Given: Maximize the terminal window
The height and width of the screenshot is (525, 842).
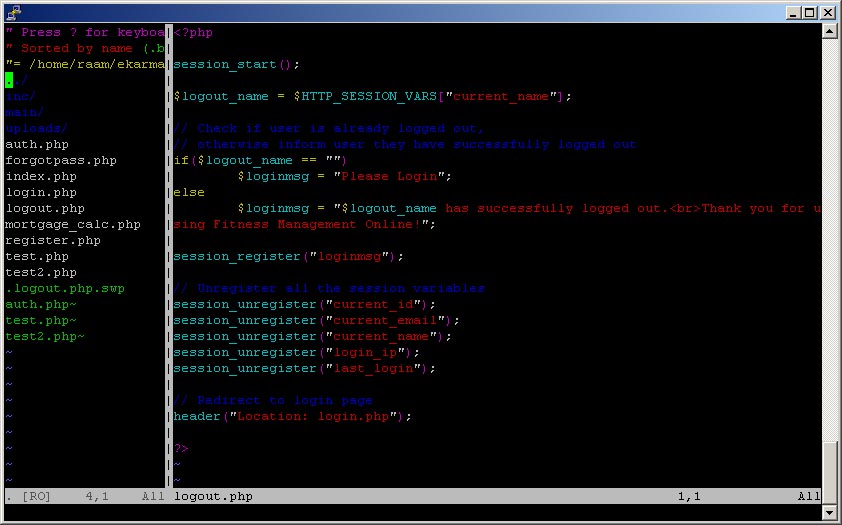Looking at the screenshot, I should tap(809, 12).
